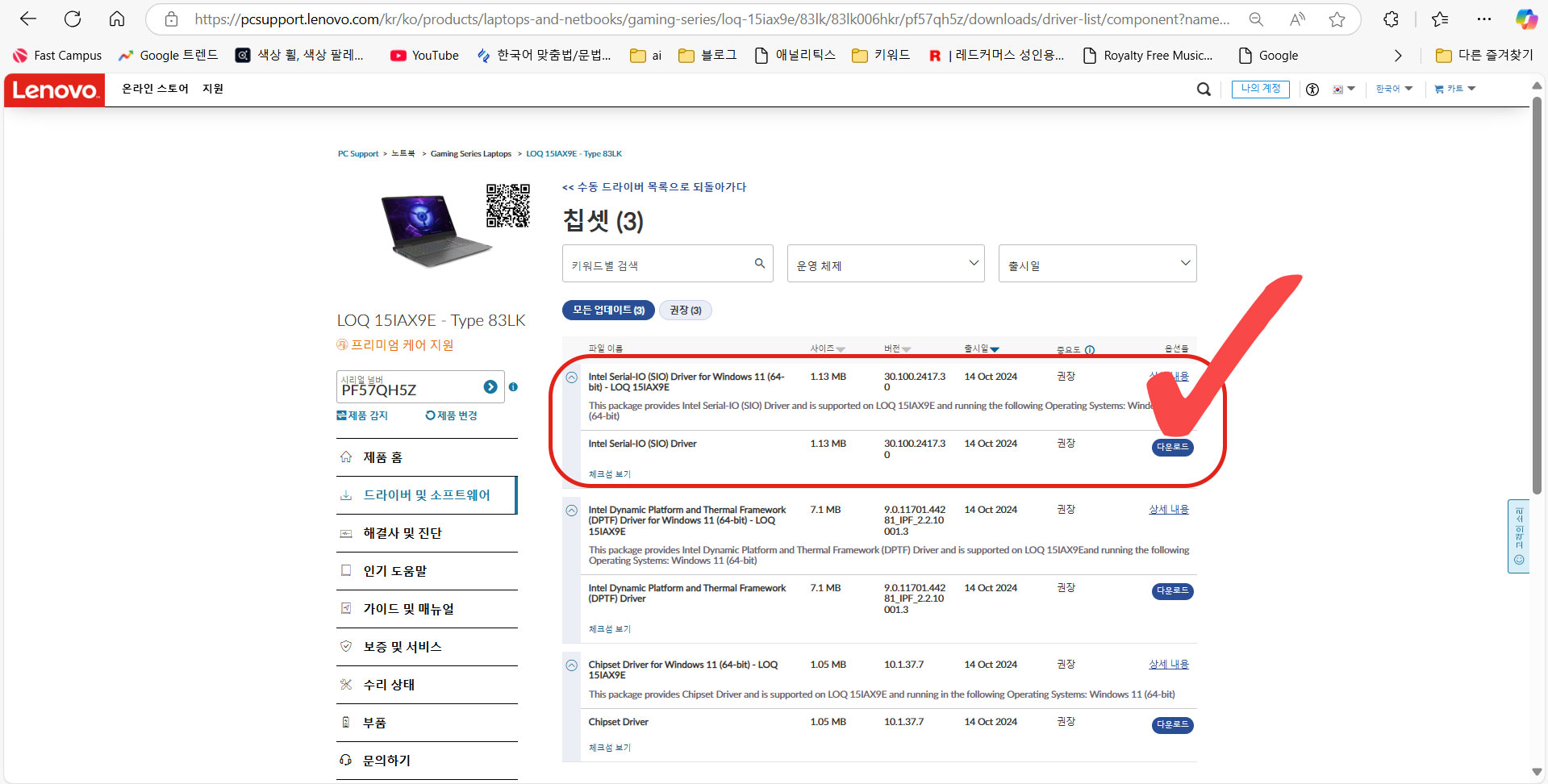Screen dimensions: 1548x784
Task: Go to PC Support breadcrumb
Action: click(x=358, y=154)
